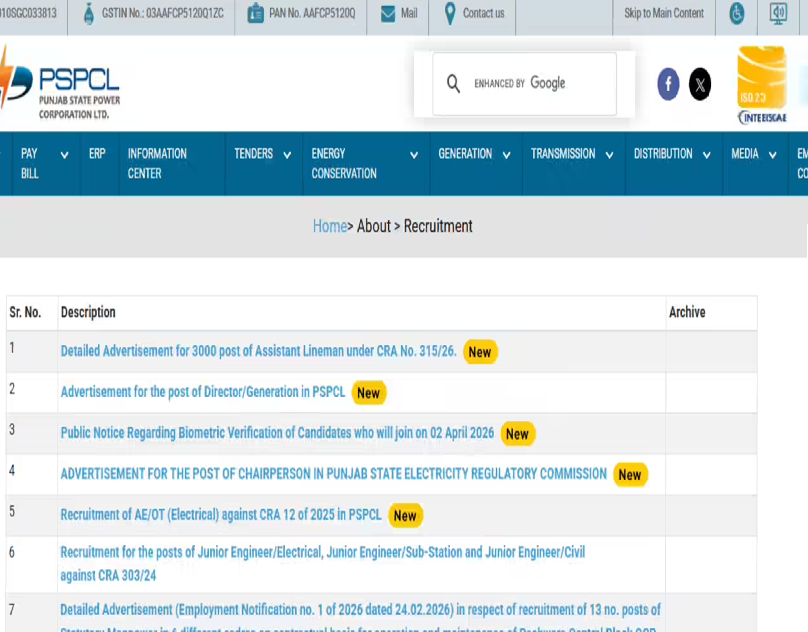The height and width of the screenshot is (632, 808).
Task: Click the search magnifier icon
Action: (x=454, y=84)
